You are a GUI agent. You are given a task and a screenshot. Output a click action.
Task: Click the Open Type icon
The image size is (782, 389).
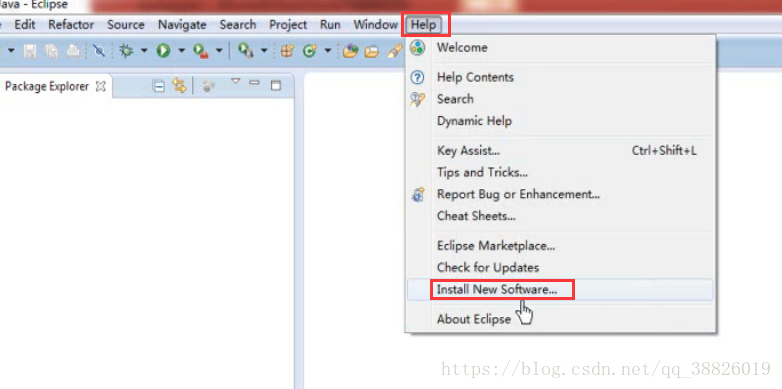coord(351,50)
